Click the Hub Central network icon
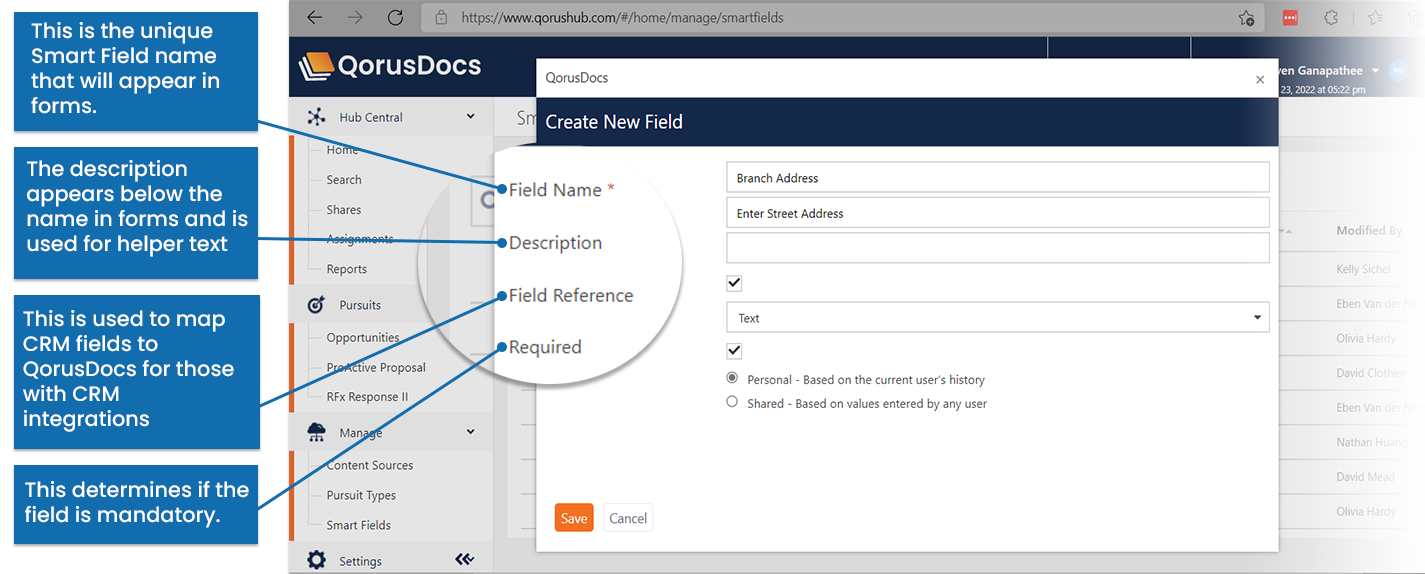Image resolution: width=1425 pixels, height=574 pixels. 316,117
